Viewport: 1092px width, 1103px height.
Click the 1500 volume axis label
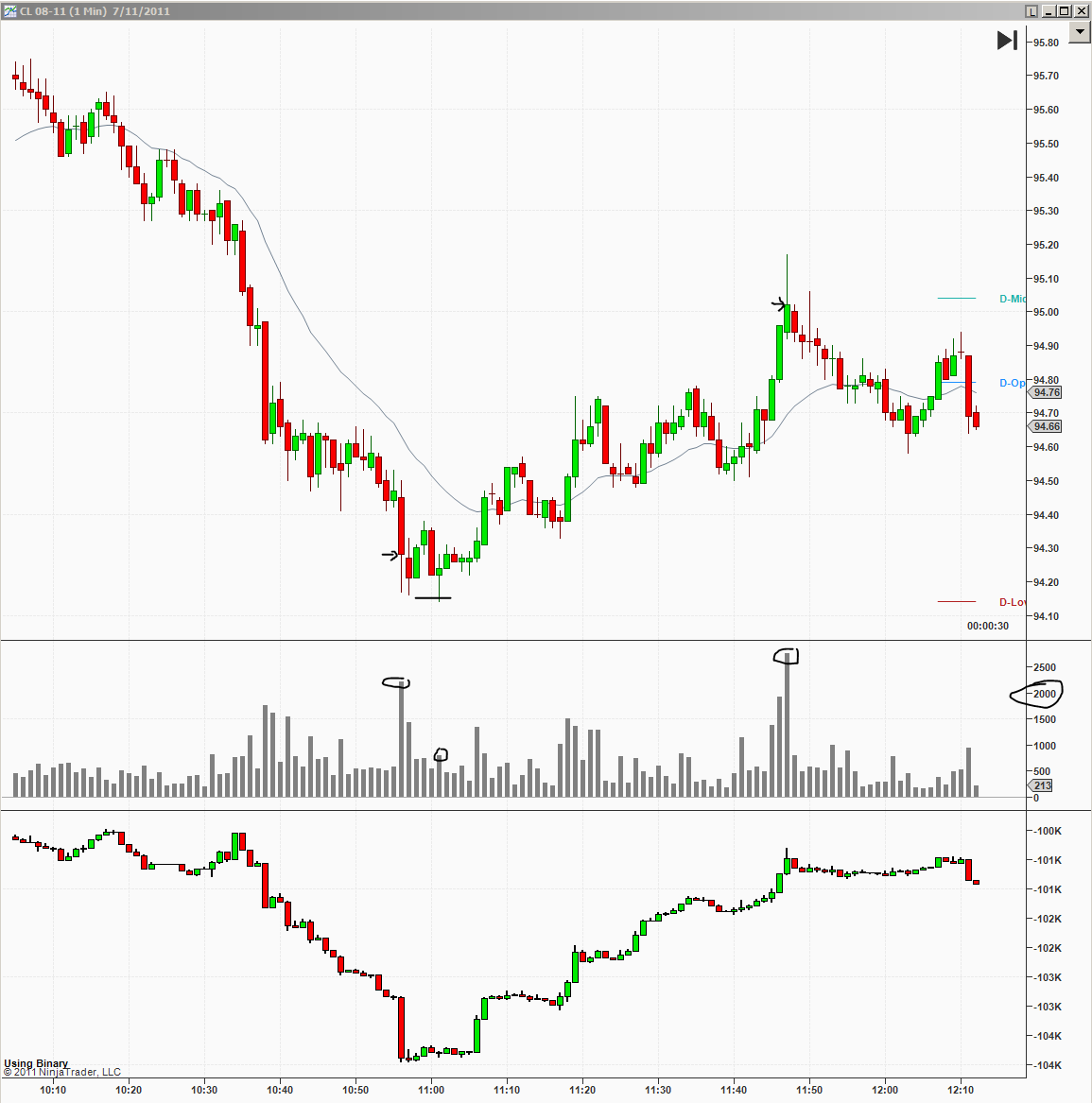pyautogui.click(x=1044, y=719)
